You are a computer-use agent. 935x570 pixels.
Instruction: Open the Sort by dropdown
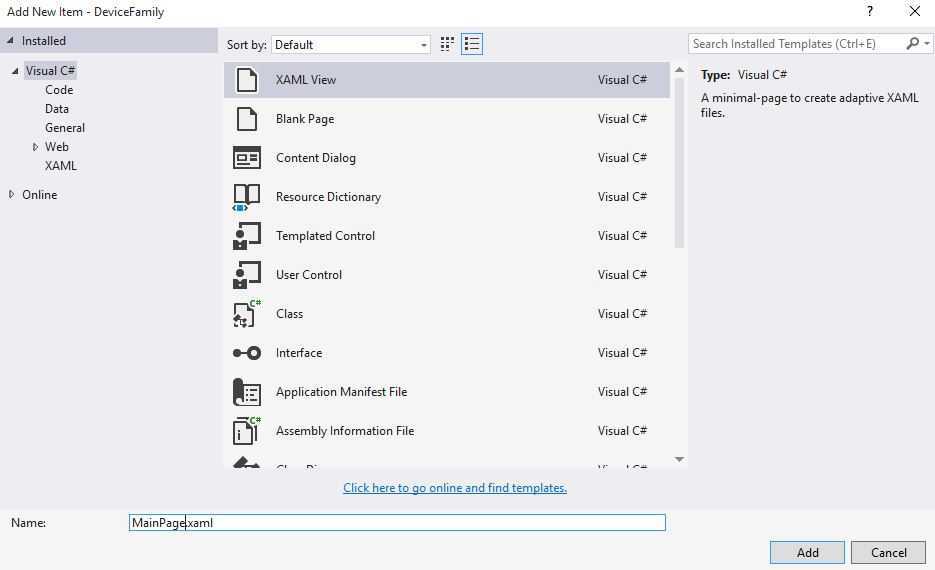pyautogui.click(x=351, y=45)
